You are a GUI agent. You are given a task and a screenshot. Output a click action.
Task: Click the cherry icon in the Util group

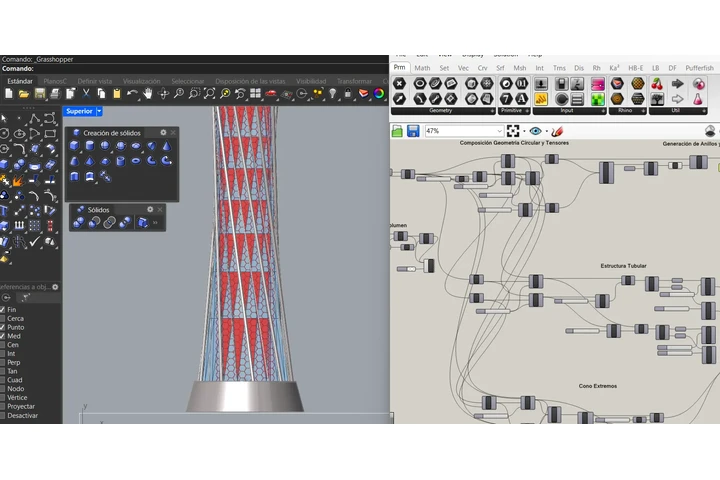[x=656, y=84]
